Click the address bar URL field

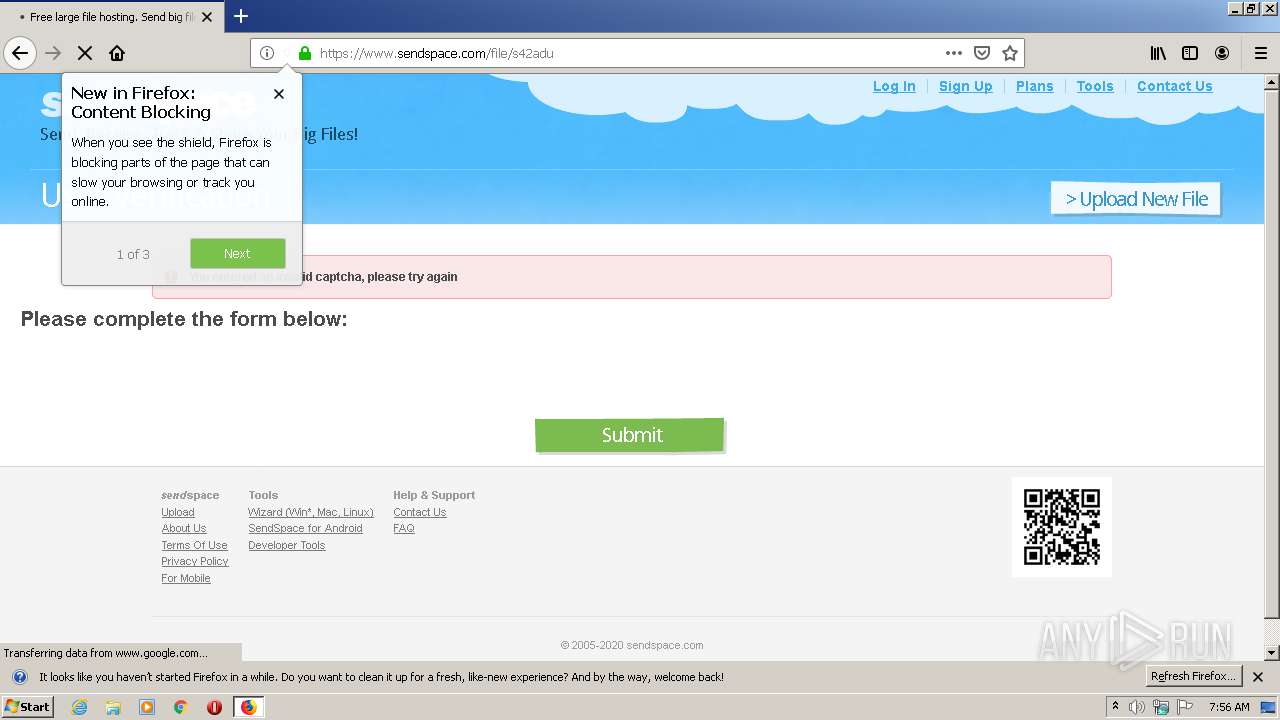point(627,53)
